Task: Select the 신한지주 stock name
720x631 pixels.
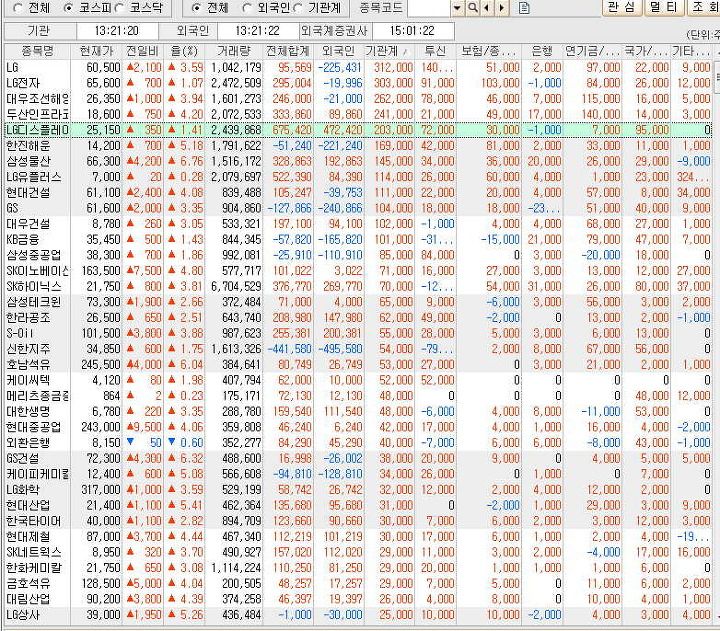Action: tap(28, 349)
